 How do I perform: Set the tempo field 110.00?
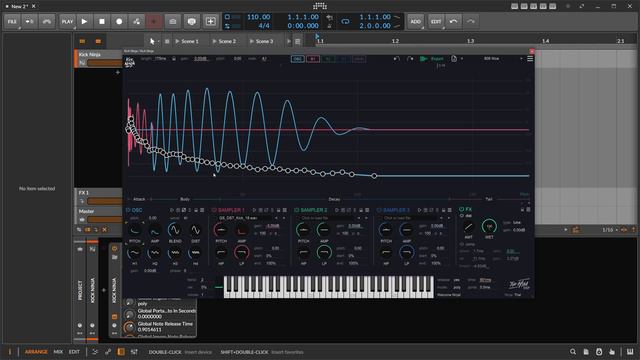[x=258, y=17]
